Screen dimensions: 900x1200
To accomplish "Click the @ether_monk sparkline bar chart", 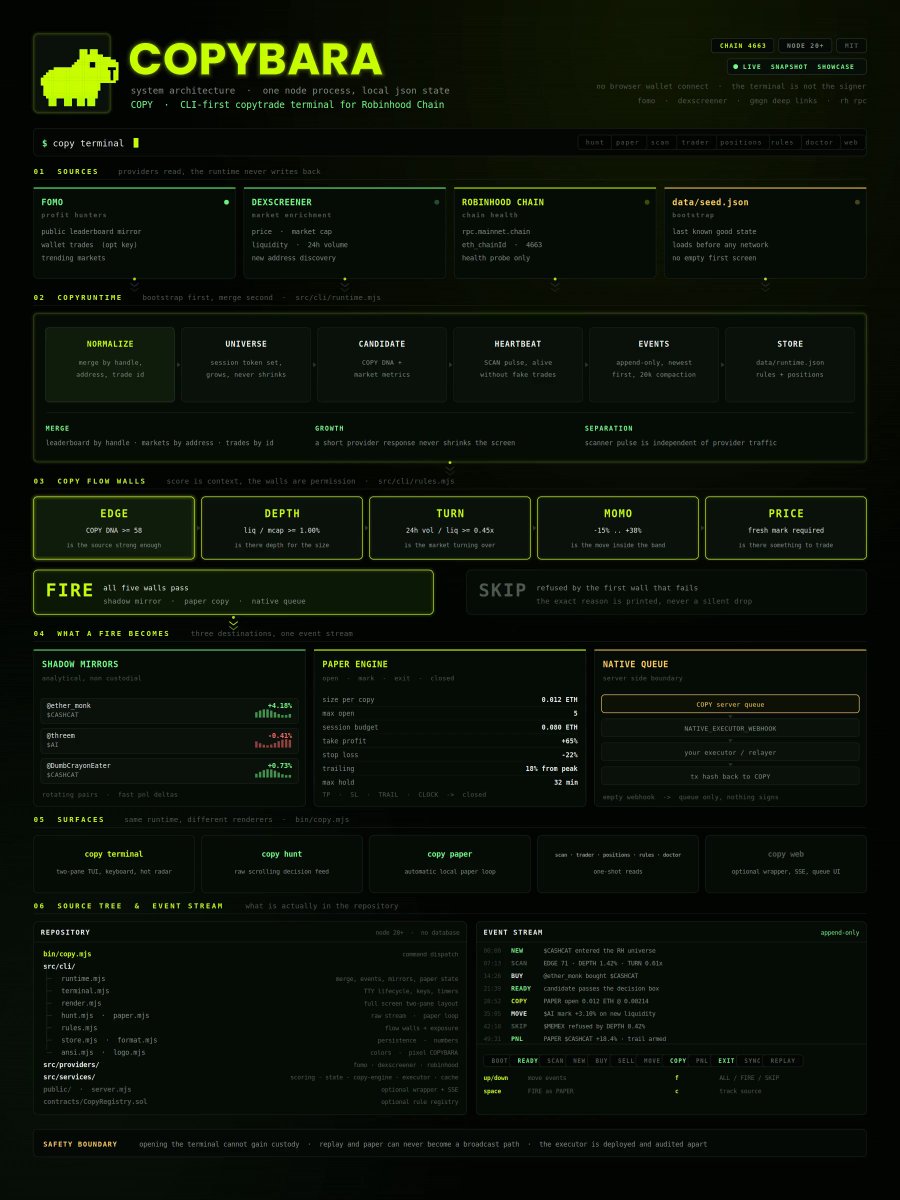I will 274,713.
